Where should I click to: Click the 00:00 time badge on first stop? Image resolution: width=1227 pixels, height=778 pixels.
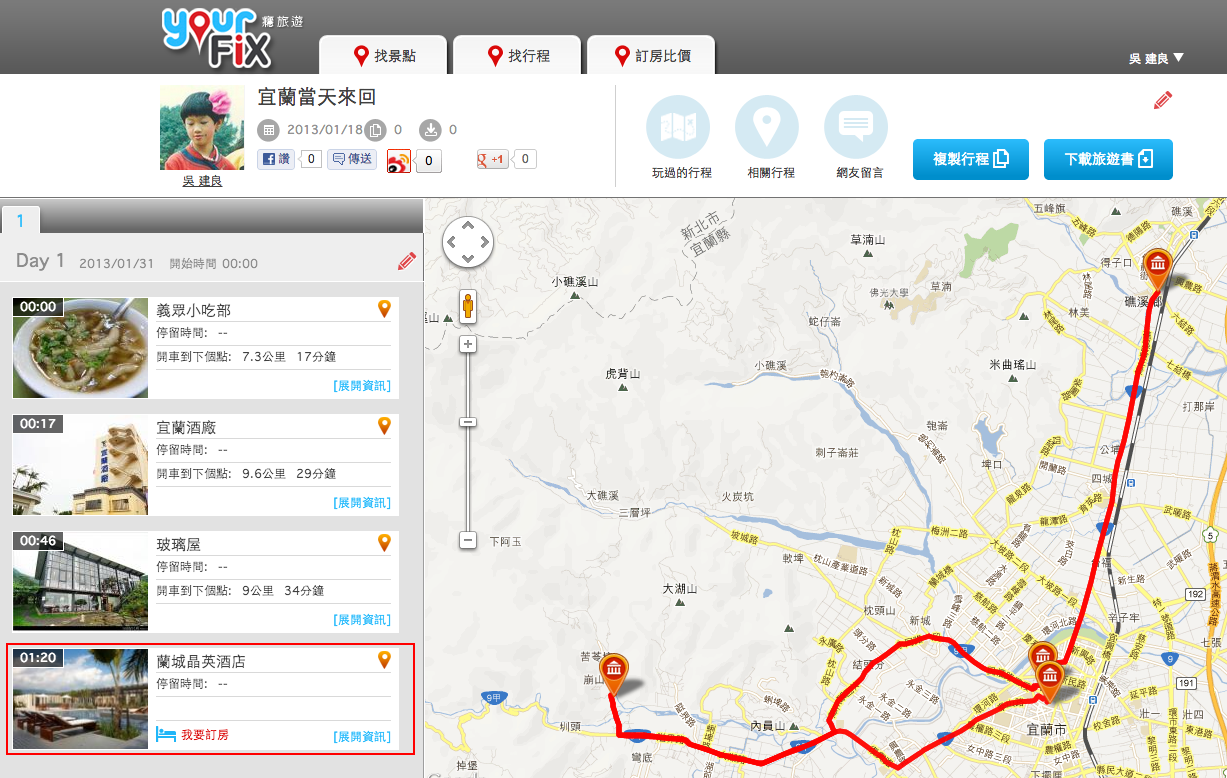pyautogui.click(x=38, y=307)
